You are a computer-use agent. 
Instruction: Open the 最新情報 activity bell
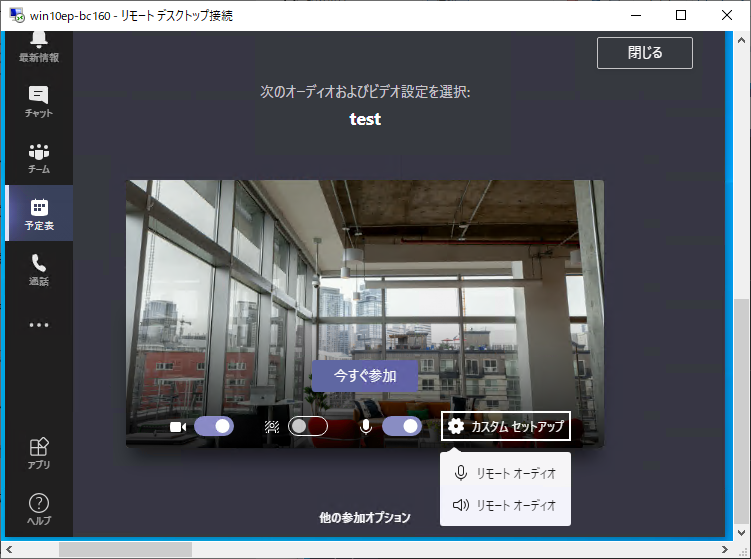pos(39,47)
